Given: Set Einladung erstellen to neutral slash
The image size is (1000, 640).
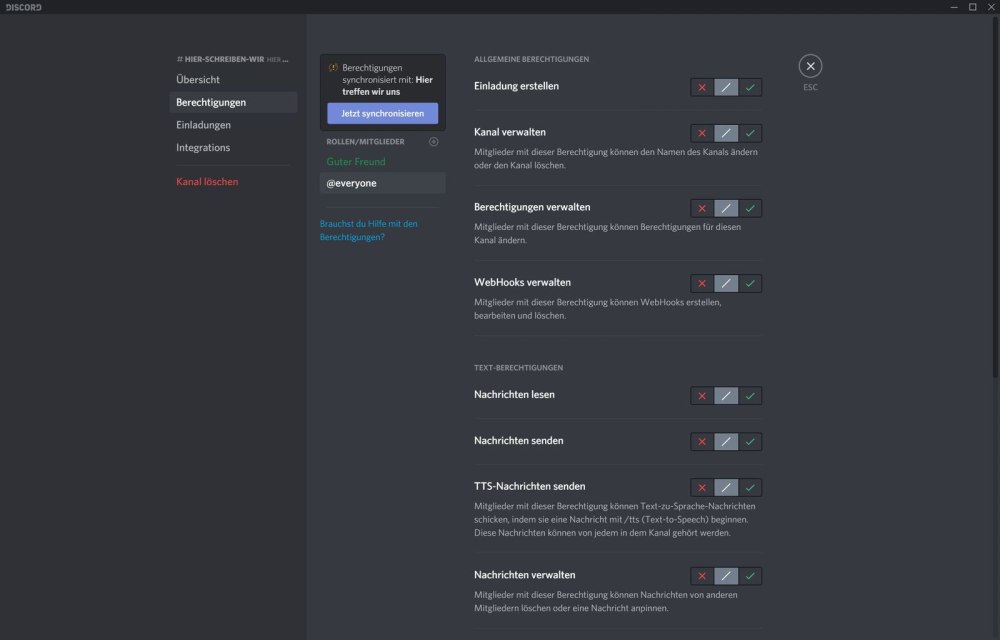Looking at the screenshot, I should (726, 87).
